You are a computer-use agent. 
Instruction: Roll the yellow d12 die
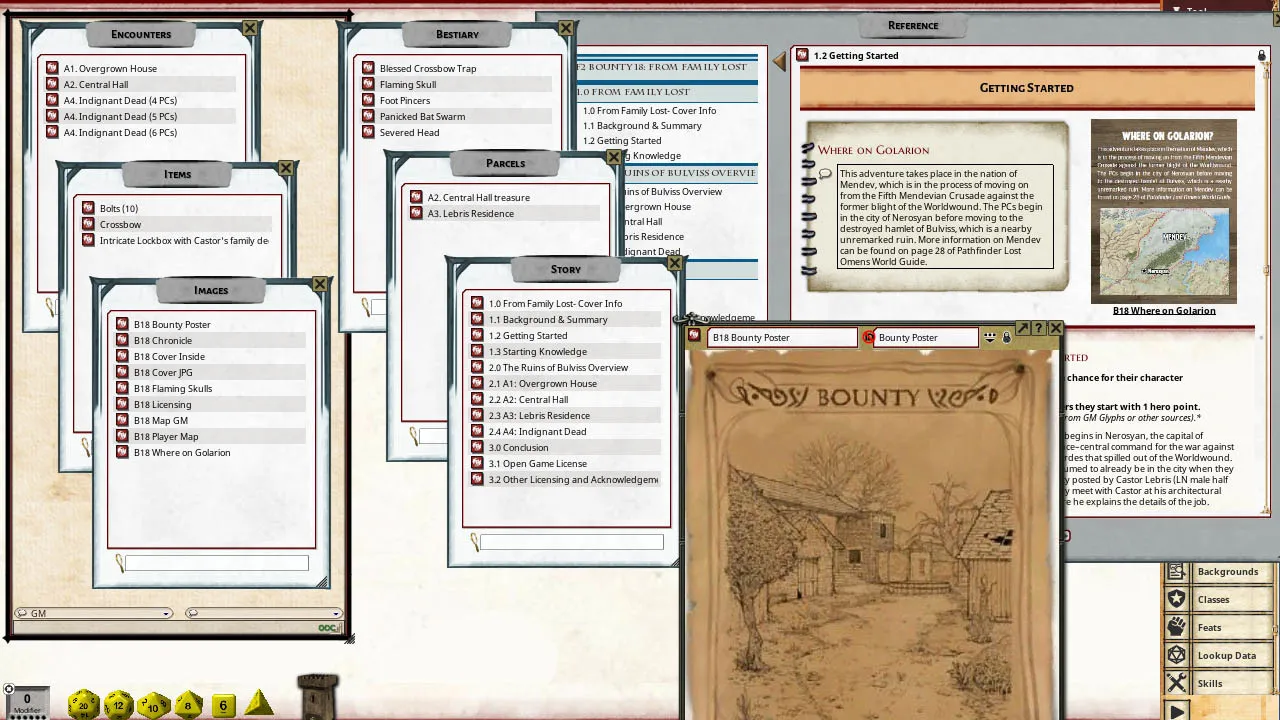pyautogui.click(x=119, y=704)
